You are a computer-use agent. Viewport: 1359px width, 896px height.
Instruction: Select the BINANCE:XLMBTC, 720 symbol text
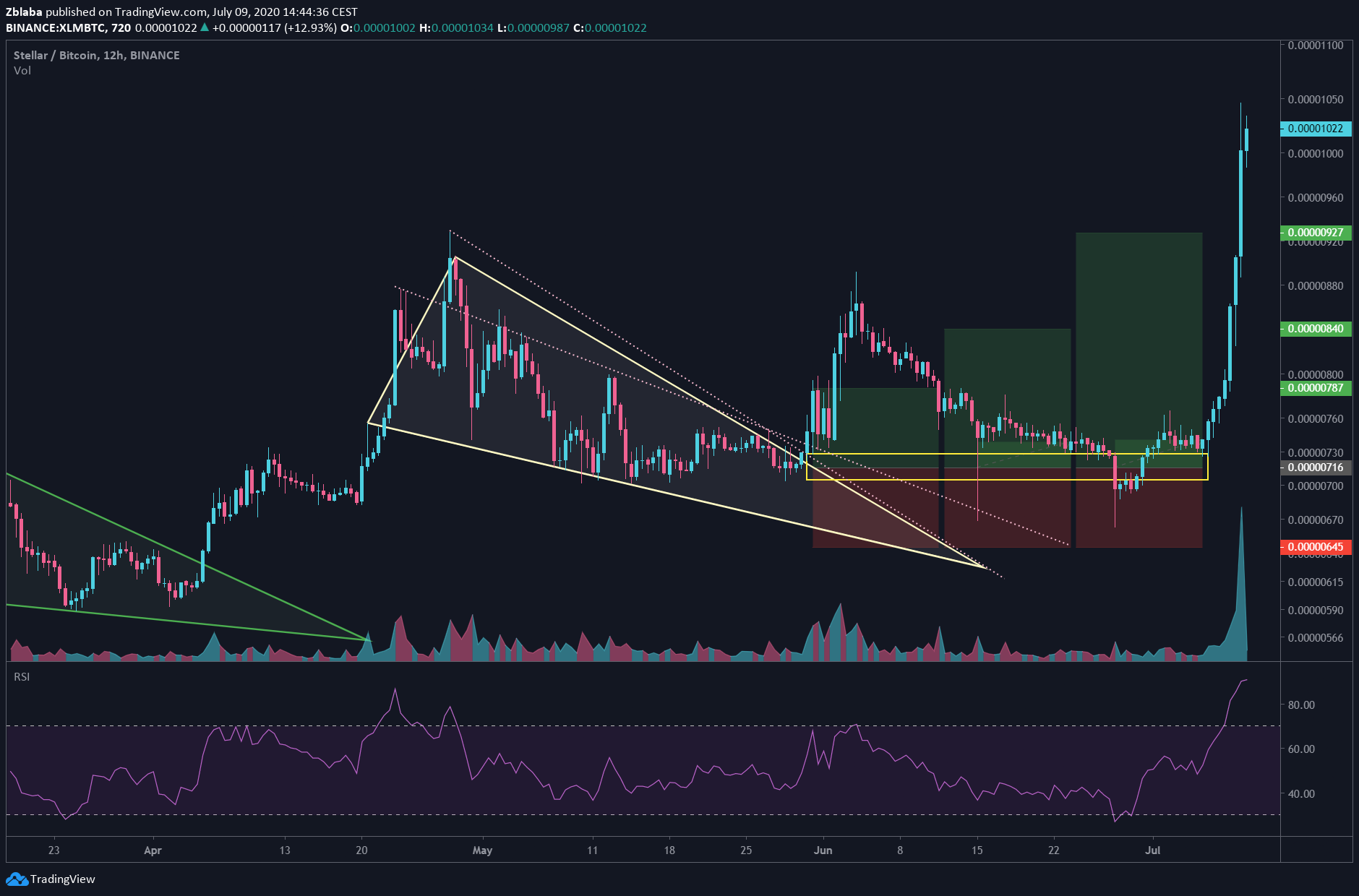tap(69, 27)
